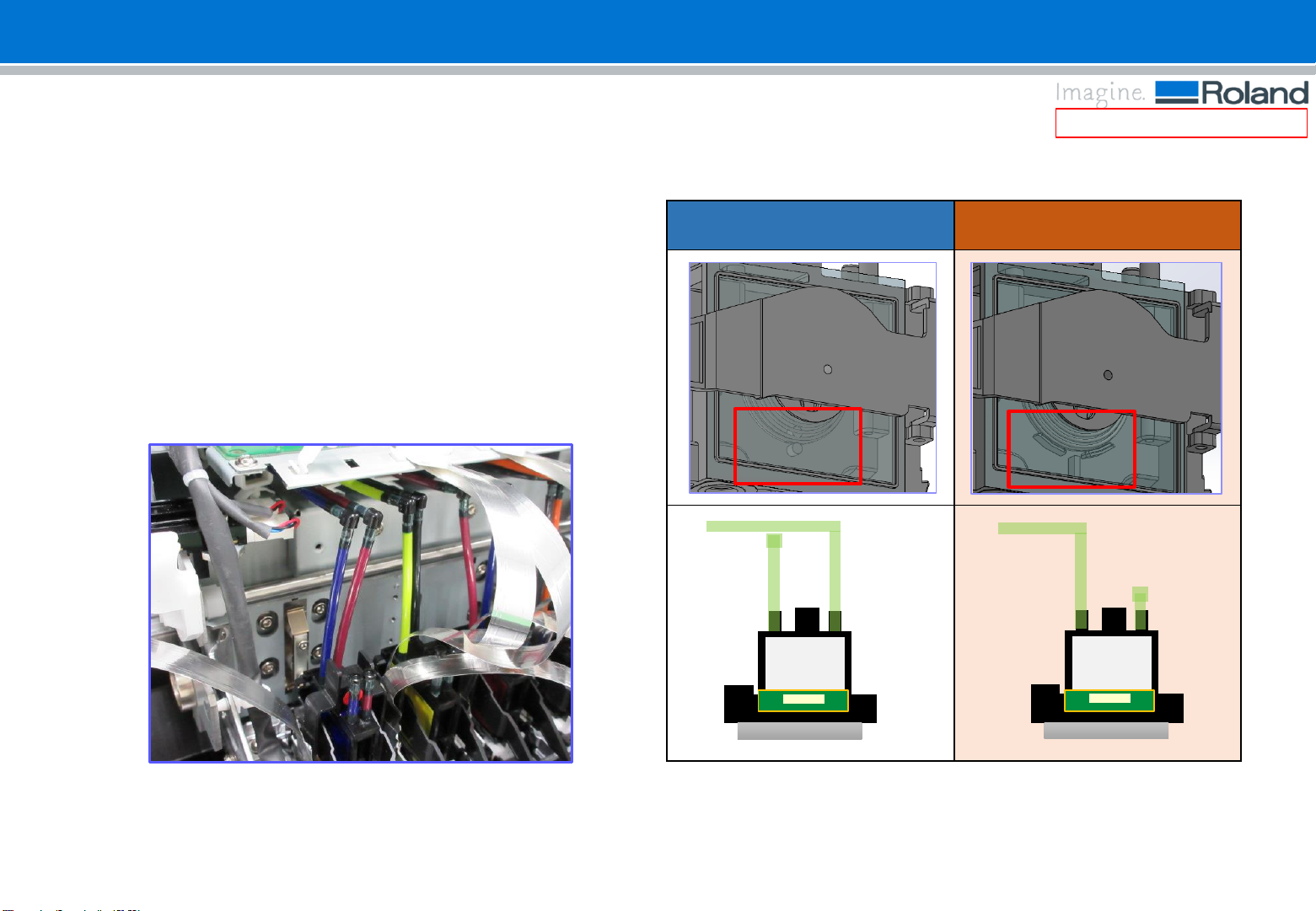Click the "Imagine." tagline text
1316x911 pixels.
pos(1099,94)
